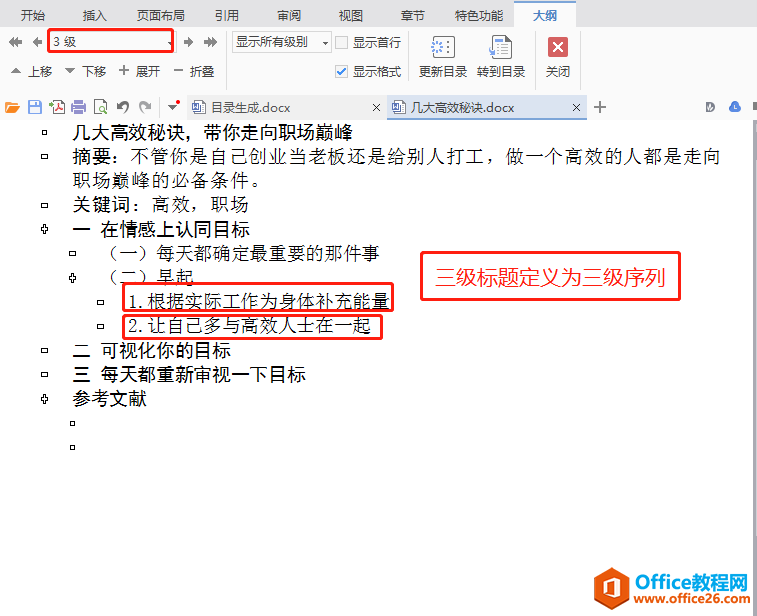Click the undo arrow icon

click(x=123, y=107)
